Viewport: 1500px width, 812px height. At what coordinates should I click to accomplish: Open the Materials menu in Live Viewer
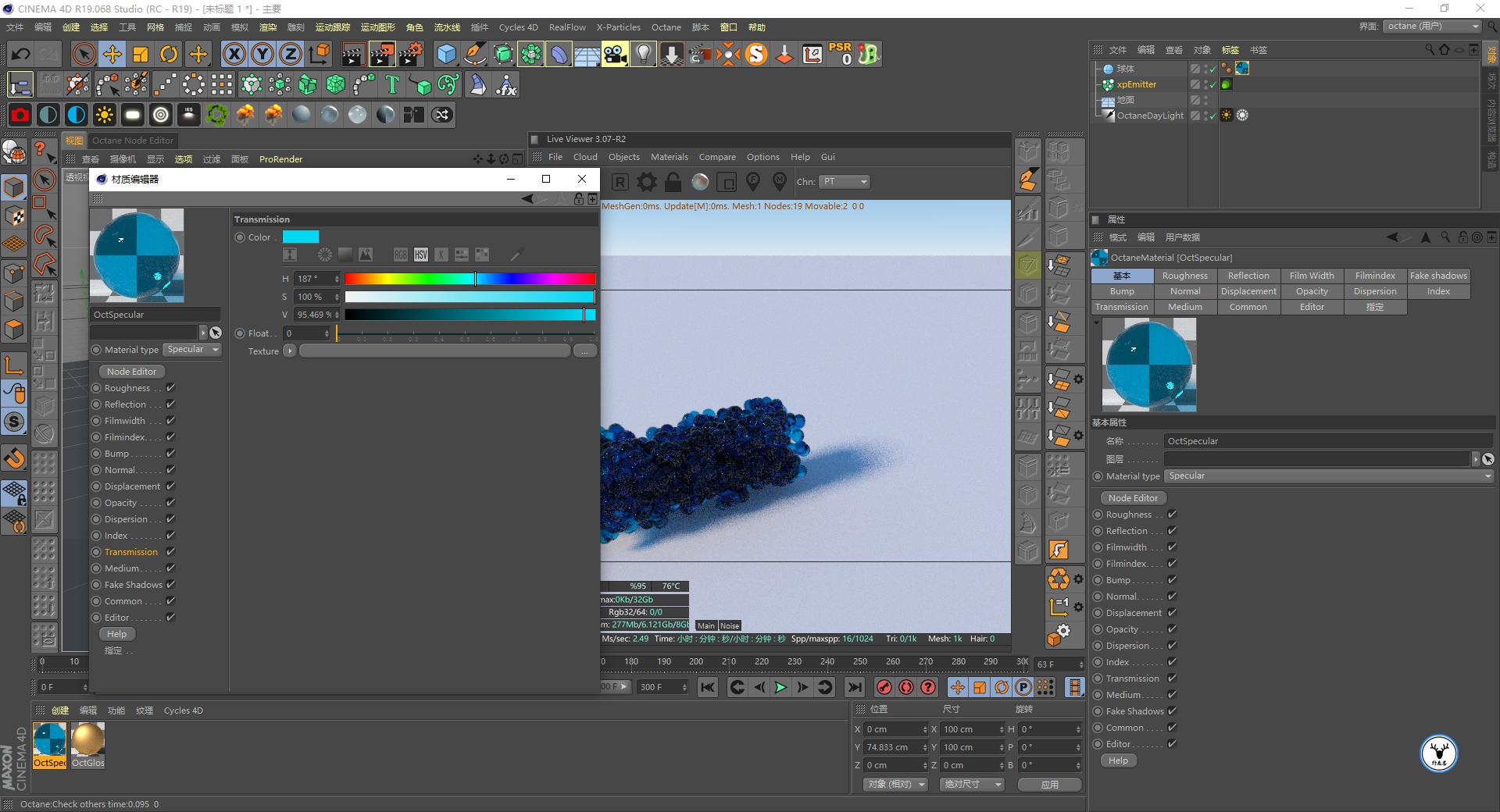[669, 157]
